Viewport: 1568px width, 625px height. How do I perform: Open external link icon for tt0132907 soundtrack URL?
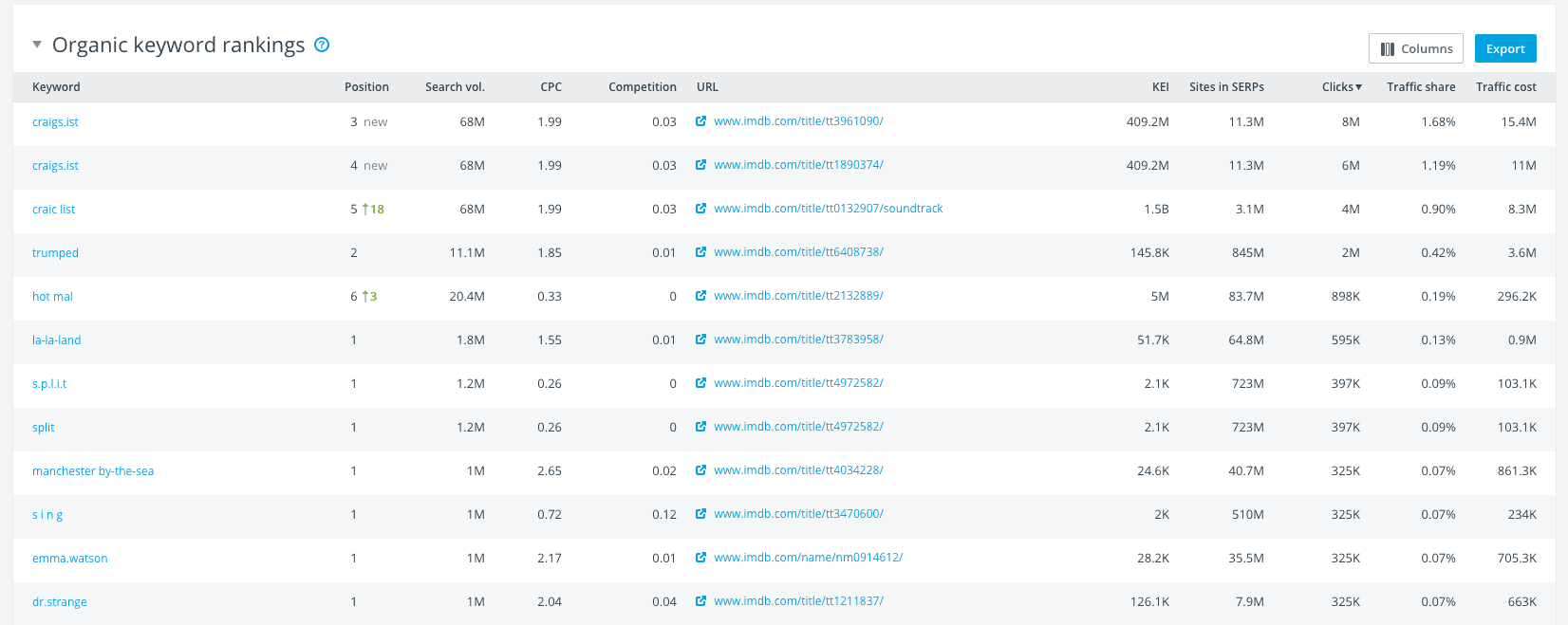(x=700, y=209)
